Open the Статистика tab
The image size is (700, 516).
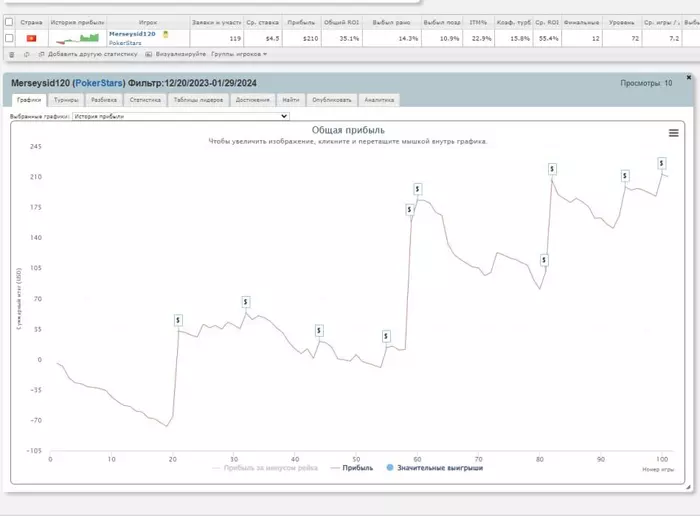[145, 100]
